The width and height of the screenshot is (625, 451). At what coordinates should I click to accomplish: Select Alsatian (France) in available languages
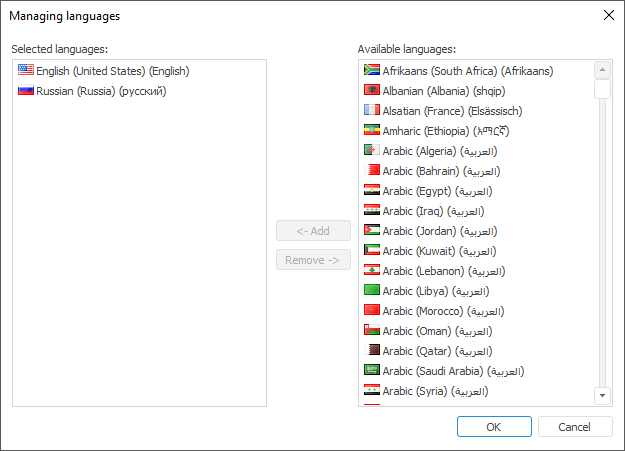coord(452,111)
